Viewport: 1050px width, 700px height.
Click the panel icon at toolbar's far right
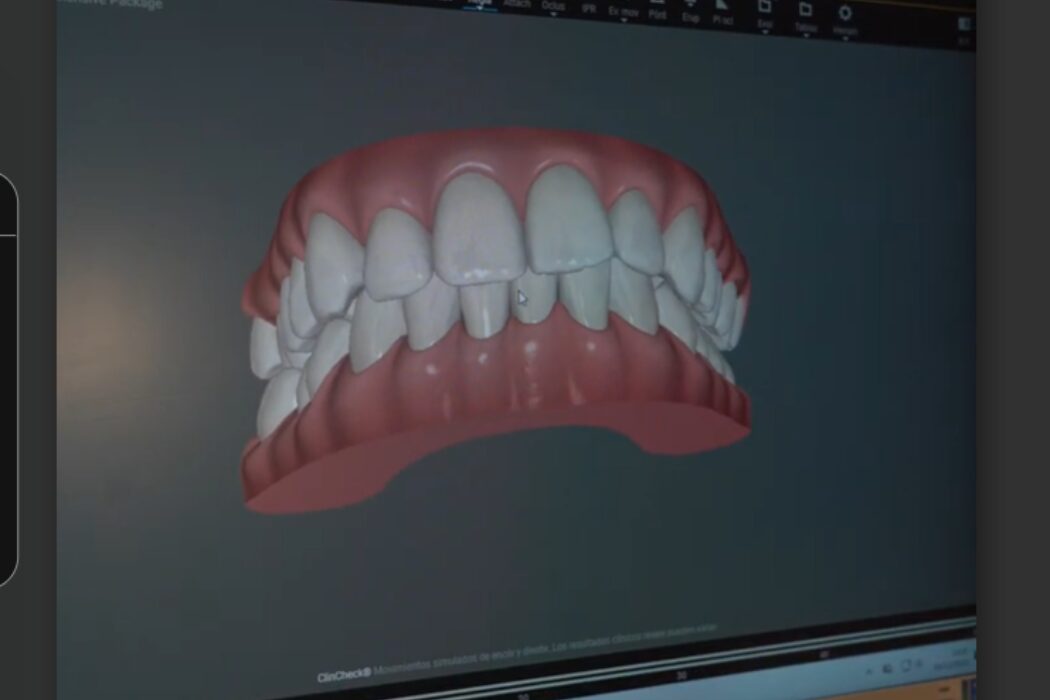pos(964,24)
